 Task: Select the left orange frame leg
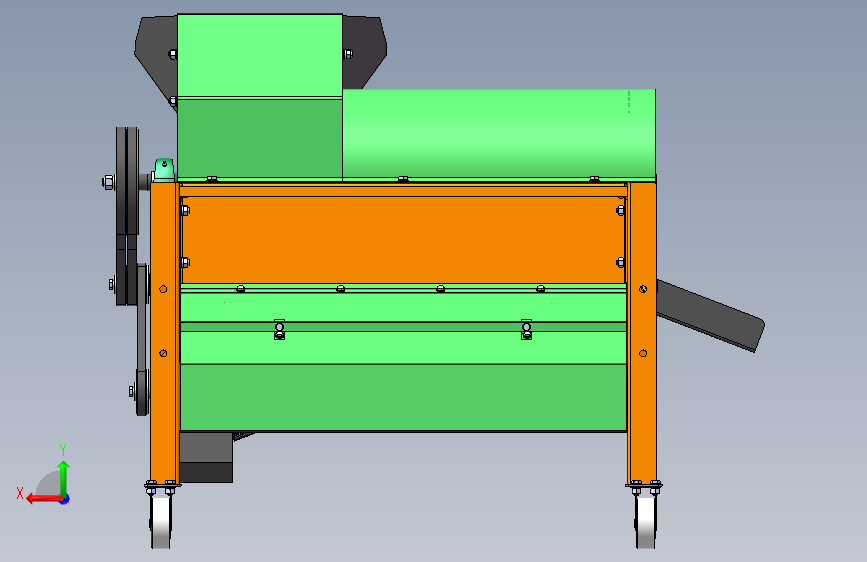click(164, 333)
